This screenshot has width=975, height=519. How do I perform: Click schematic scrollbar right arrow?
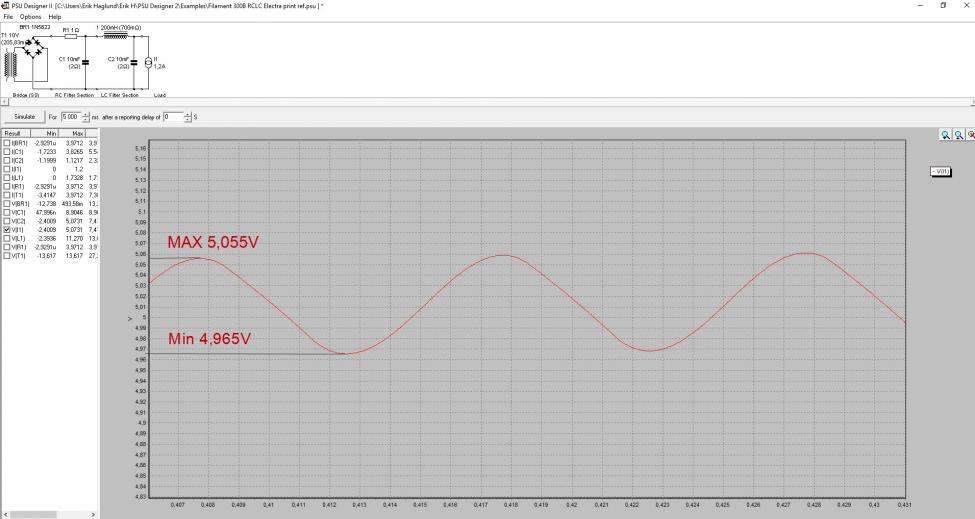point(971,102)
